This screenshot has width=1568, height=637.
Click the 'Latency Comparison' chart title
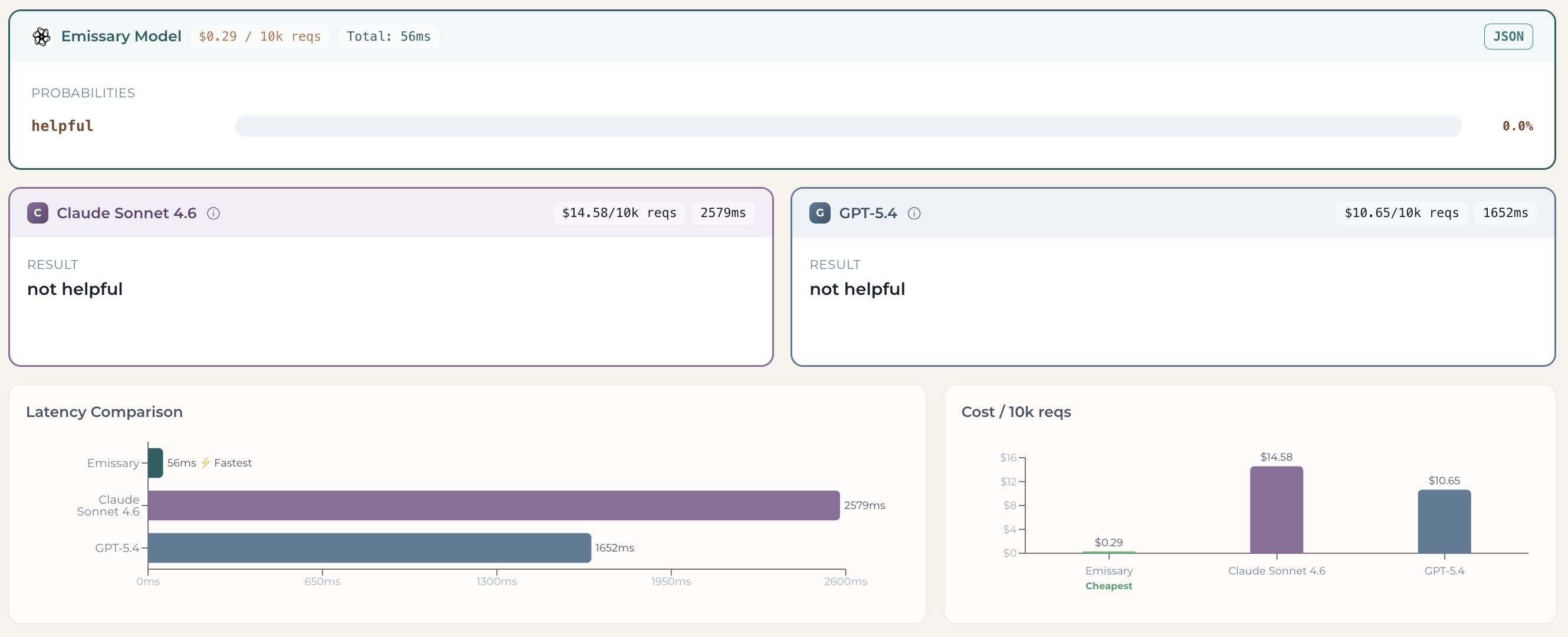(x=104, y=412)
